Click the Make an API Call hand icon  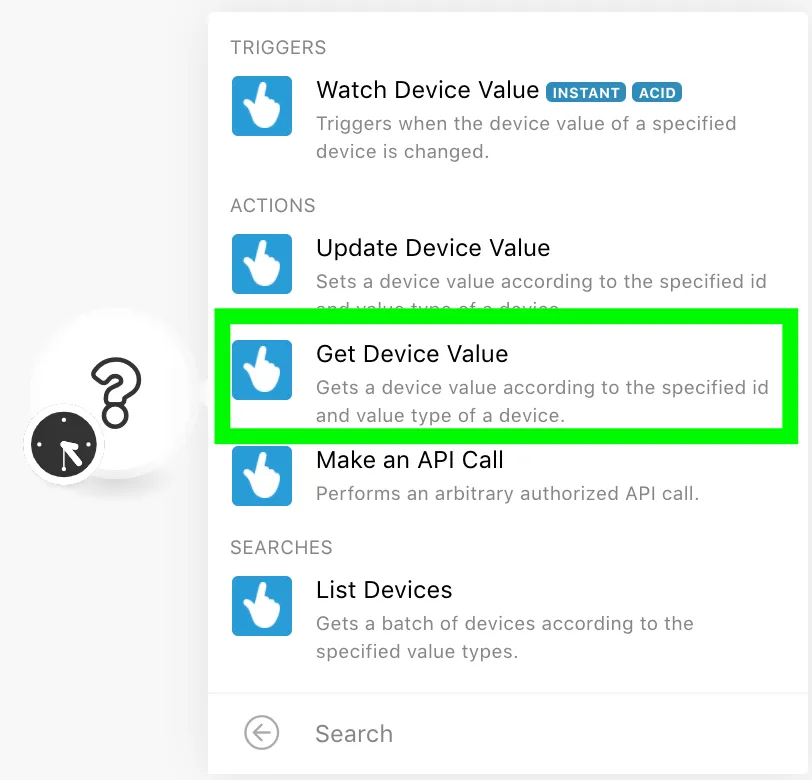262,476
